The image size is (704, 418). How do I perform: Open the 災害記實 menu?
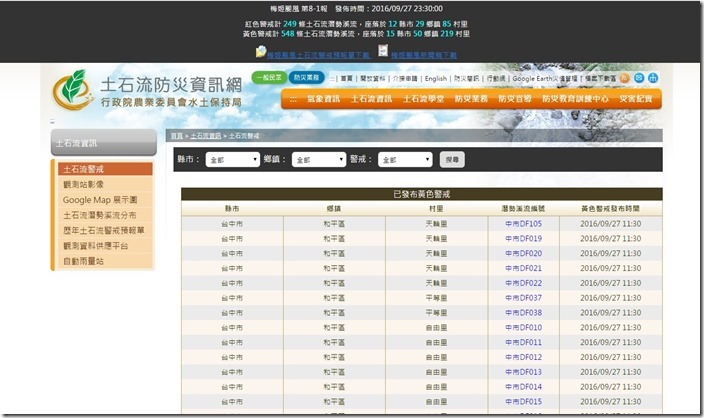coord(636,99)
